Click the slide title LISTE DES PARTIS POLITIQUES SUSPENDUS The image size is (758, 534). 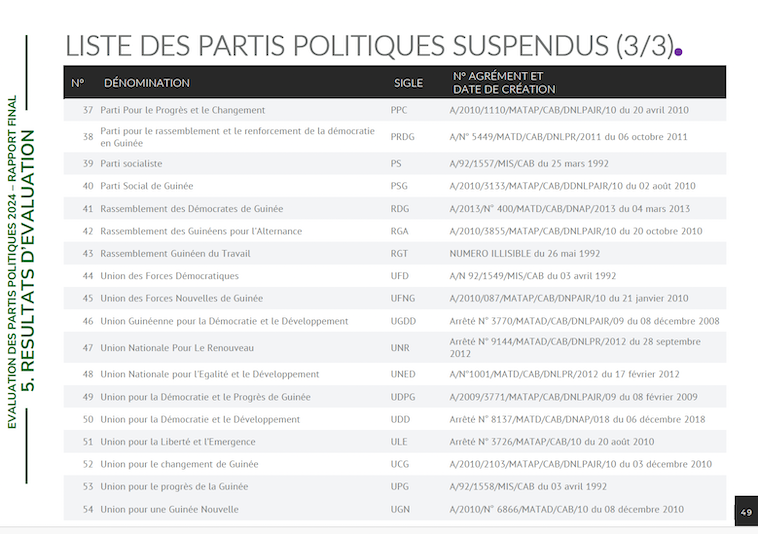(x=366, y=45)
